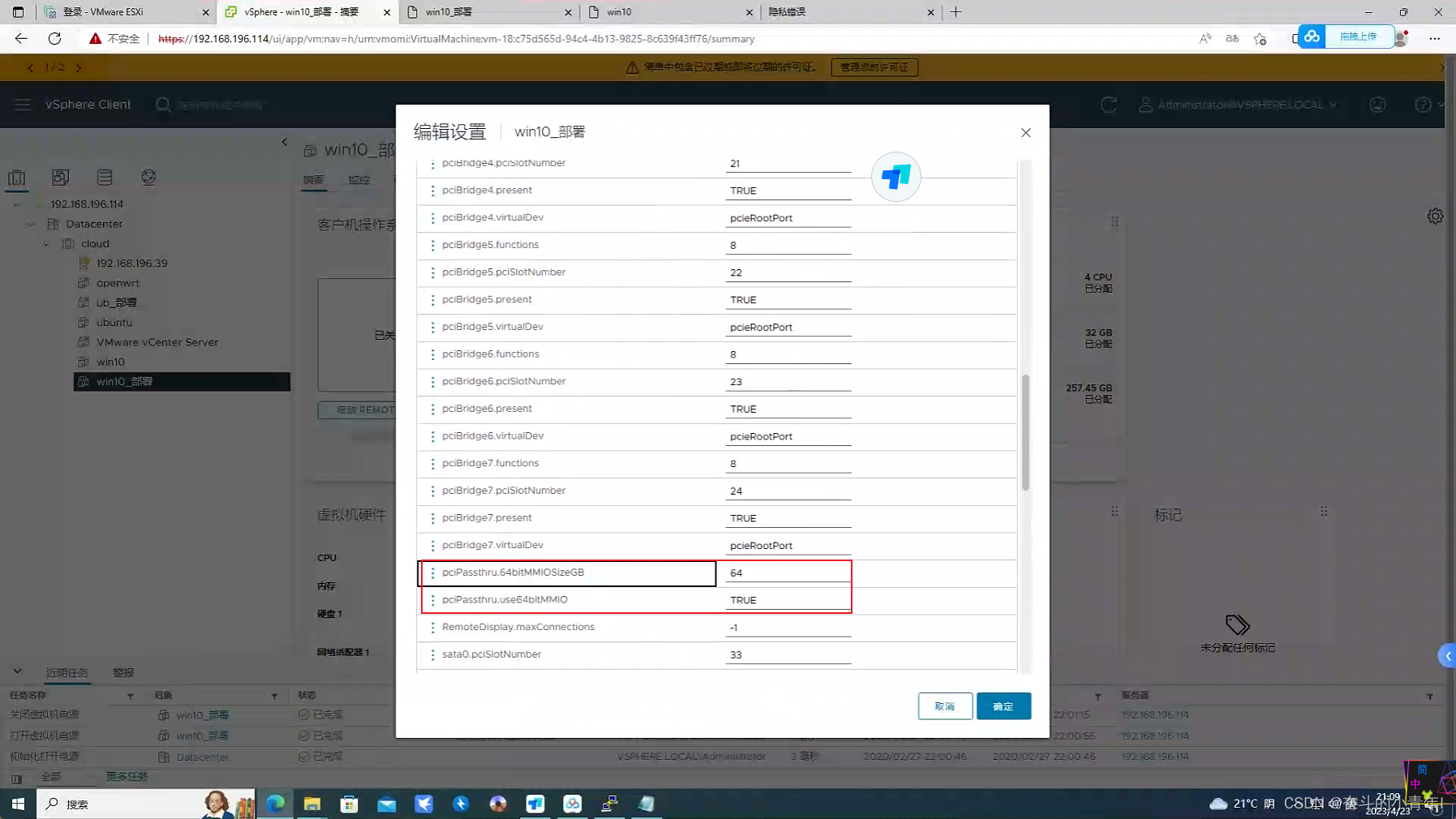Image resolution: width=1456 pixels, height=819 pixels.
Task: Click the gear icon on the summary panel
Action: (x=1435, y=216)
